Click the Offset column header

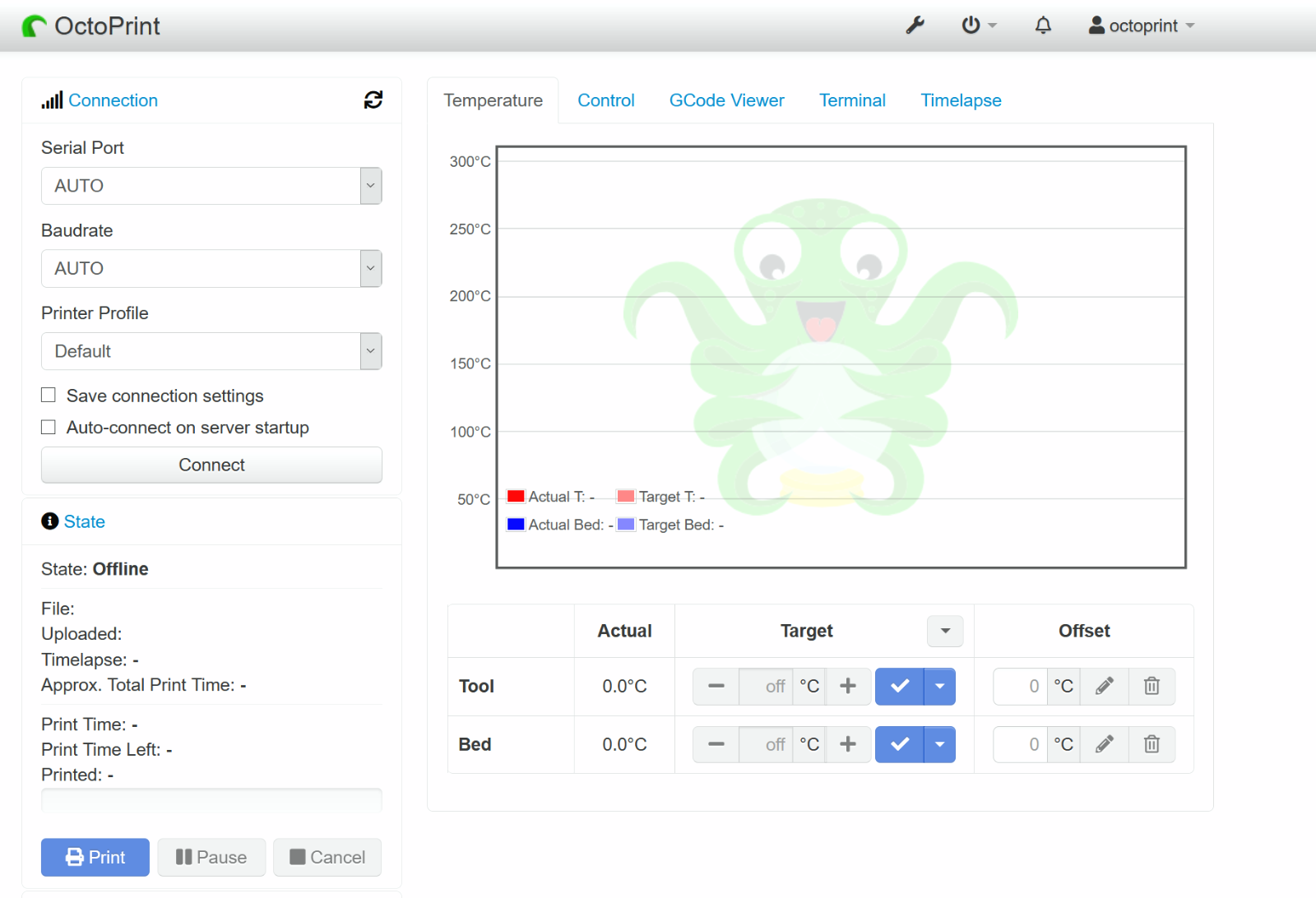pyautogui.click(x=1084, y=631)
